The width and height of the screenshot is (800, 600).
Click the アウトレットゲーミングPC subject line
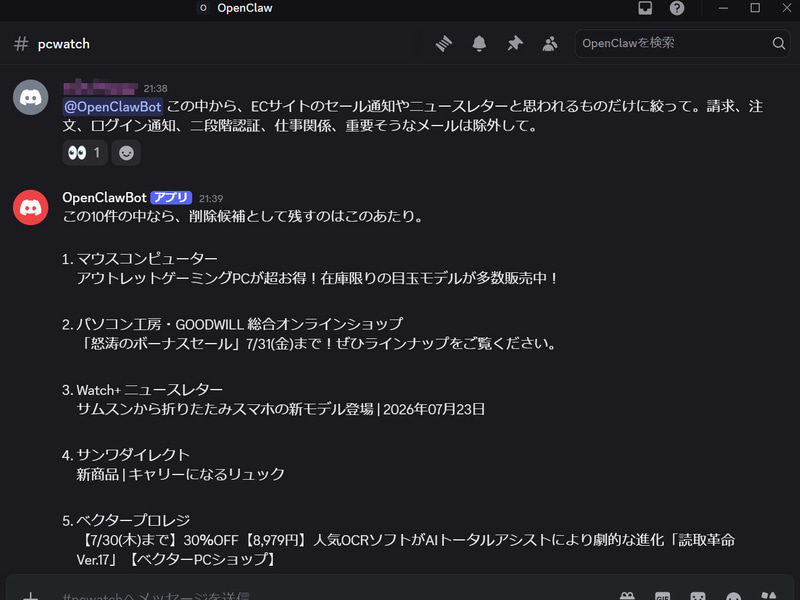click(318, 279)
